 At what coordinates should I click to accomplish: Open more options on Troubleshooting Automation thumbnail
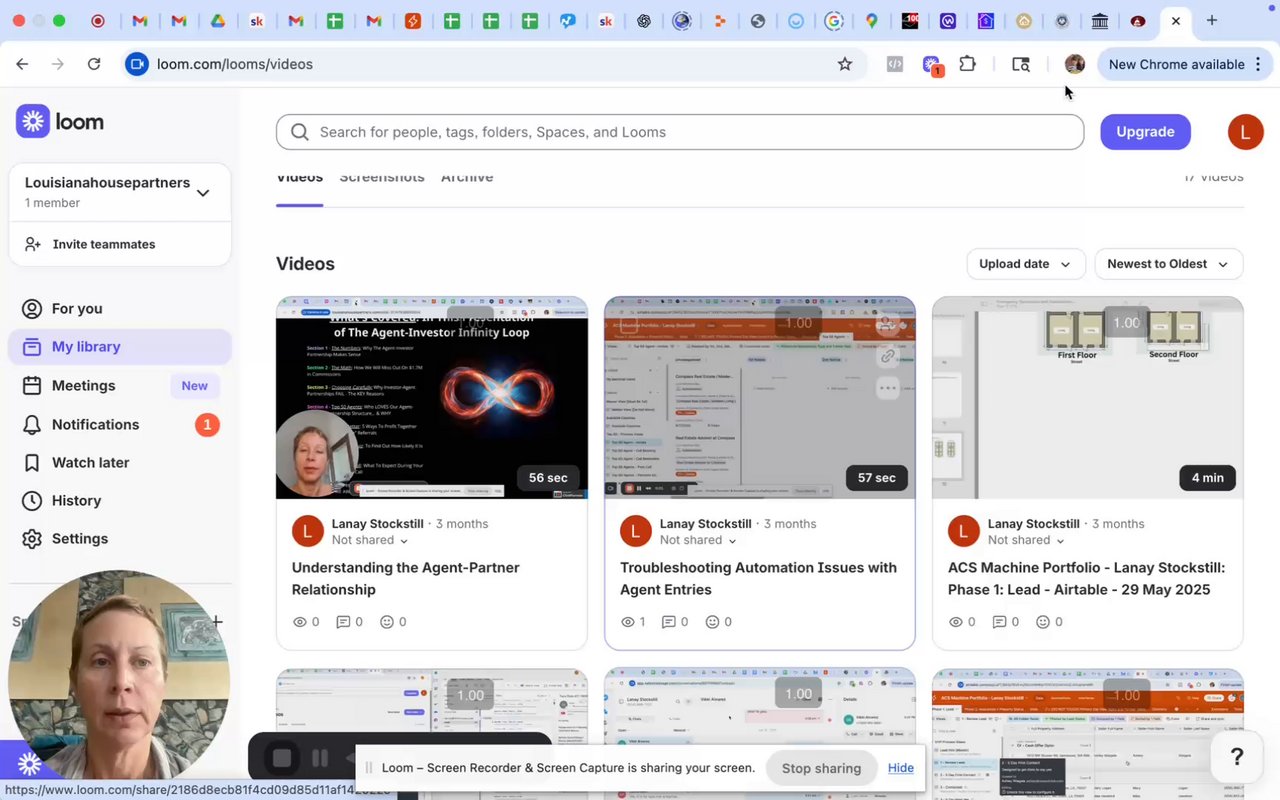click(x=887, y=388)
